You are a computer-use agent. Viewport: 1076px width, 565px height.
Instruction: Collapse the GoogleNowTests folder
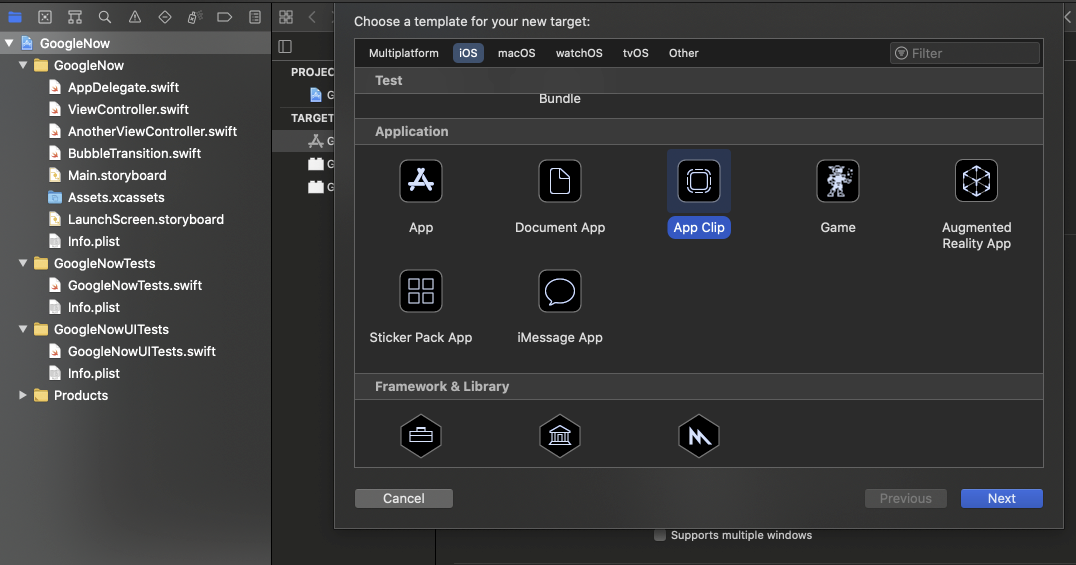coord(23,263)
